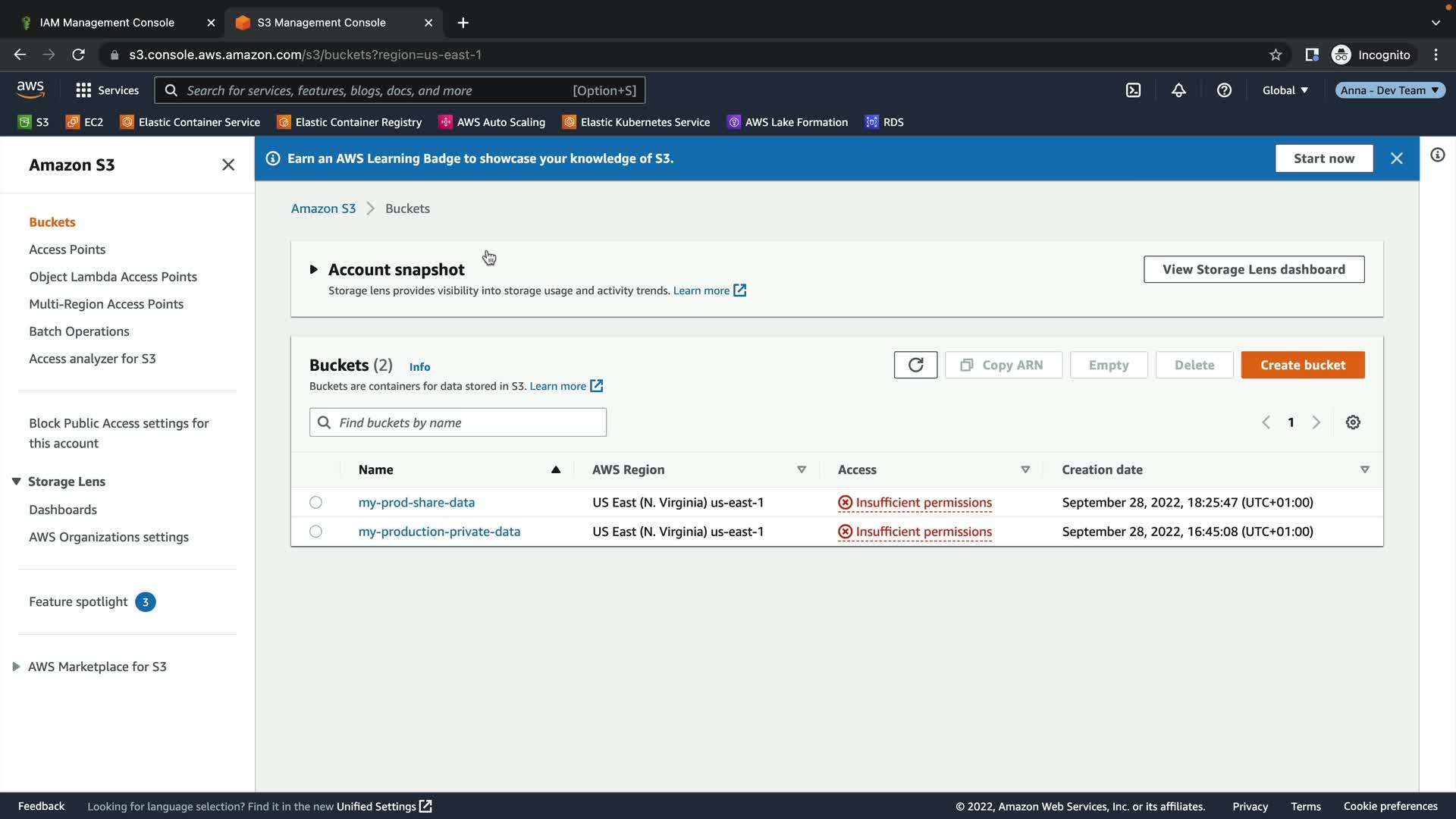Open Access Points in sidebar
The width and height of the screenshot is (1456, 819).
click(67, 249)
